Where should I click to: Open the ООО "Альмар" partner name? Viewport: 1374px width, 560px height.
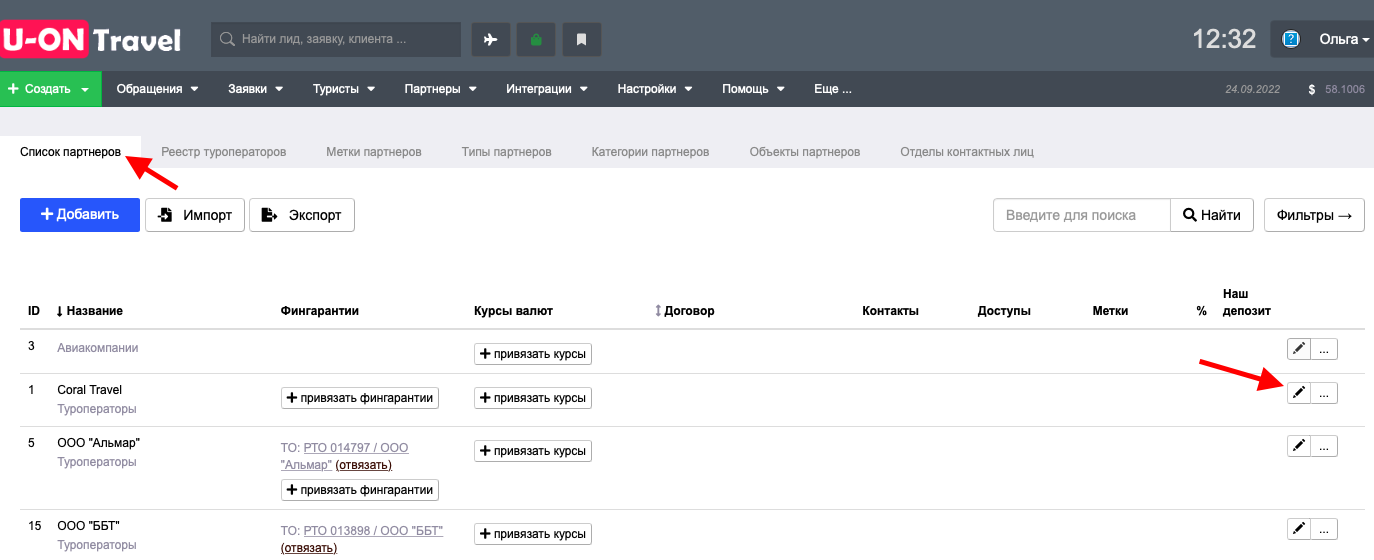(98, 443)
